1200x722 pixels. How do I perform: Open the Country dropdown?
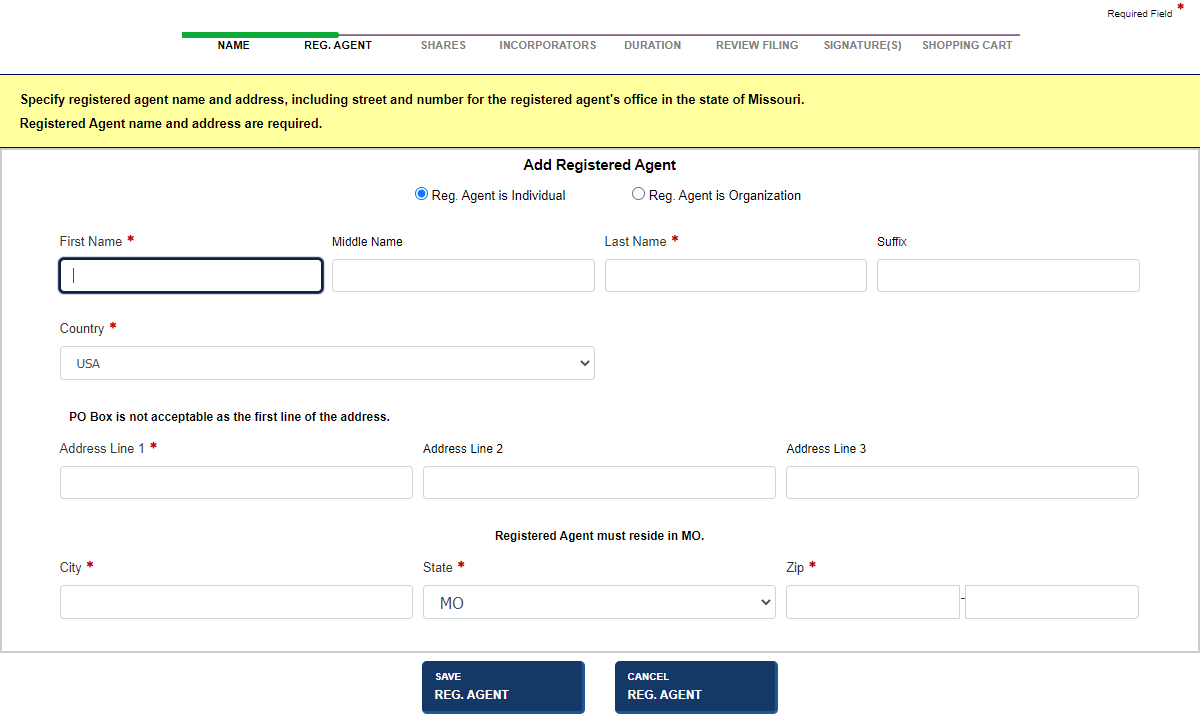(327, 362)
